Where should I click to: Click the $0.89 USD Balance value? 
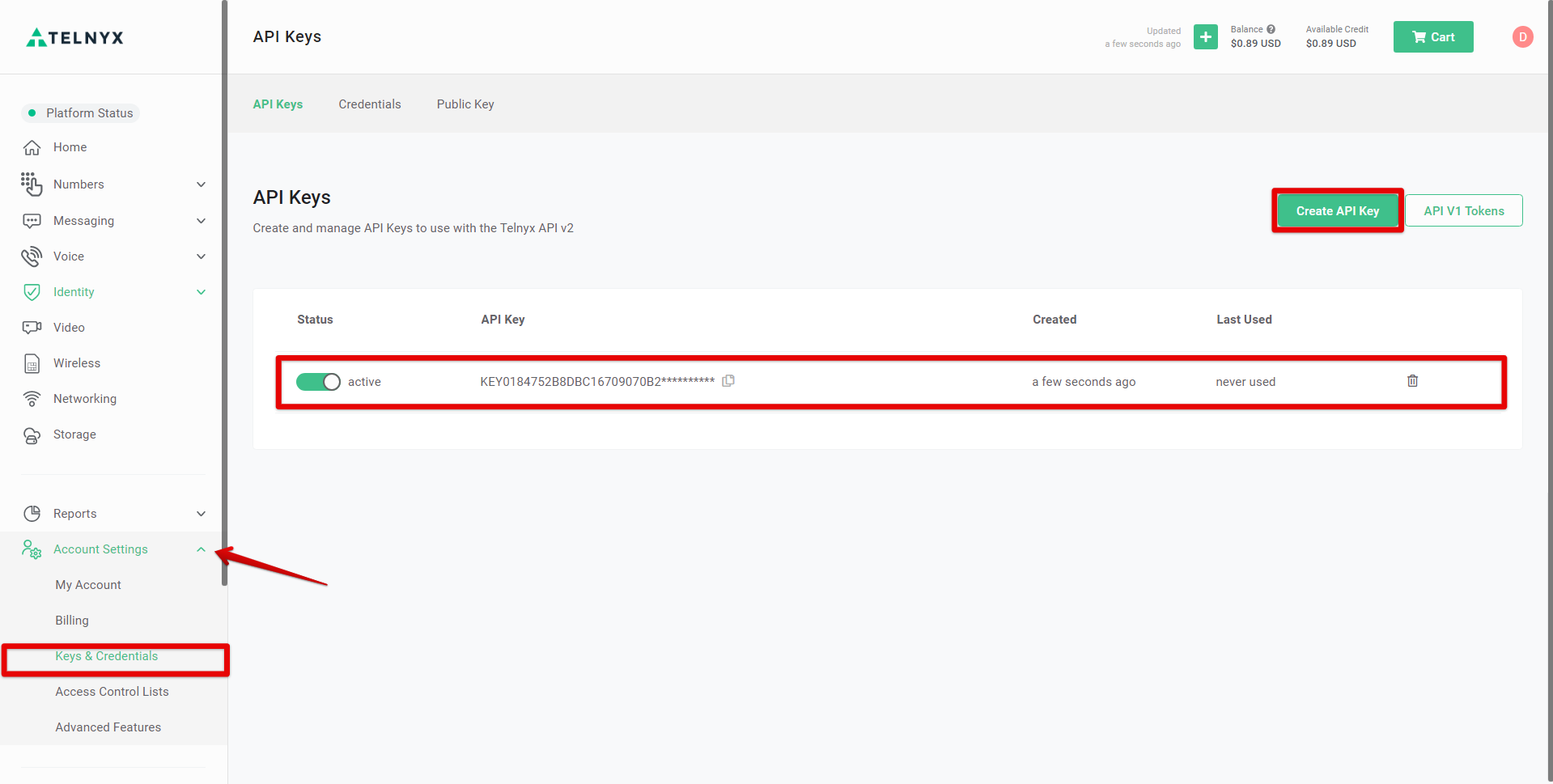pos(1255,44)
